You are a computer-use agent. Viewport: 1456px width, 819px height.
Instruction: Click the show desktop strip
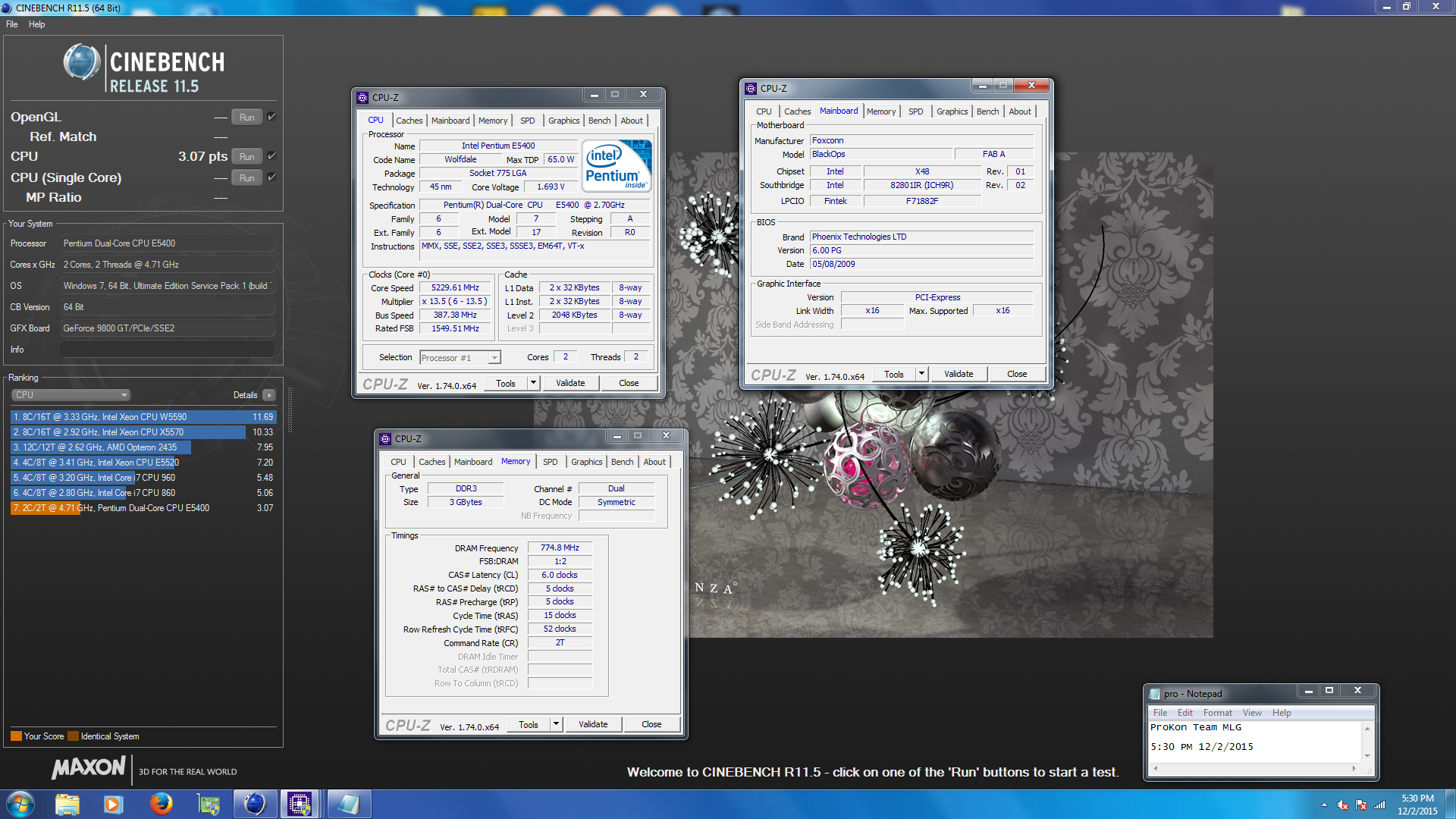pyautogui.click(x=1450, y=804)
